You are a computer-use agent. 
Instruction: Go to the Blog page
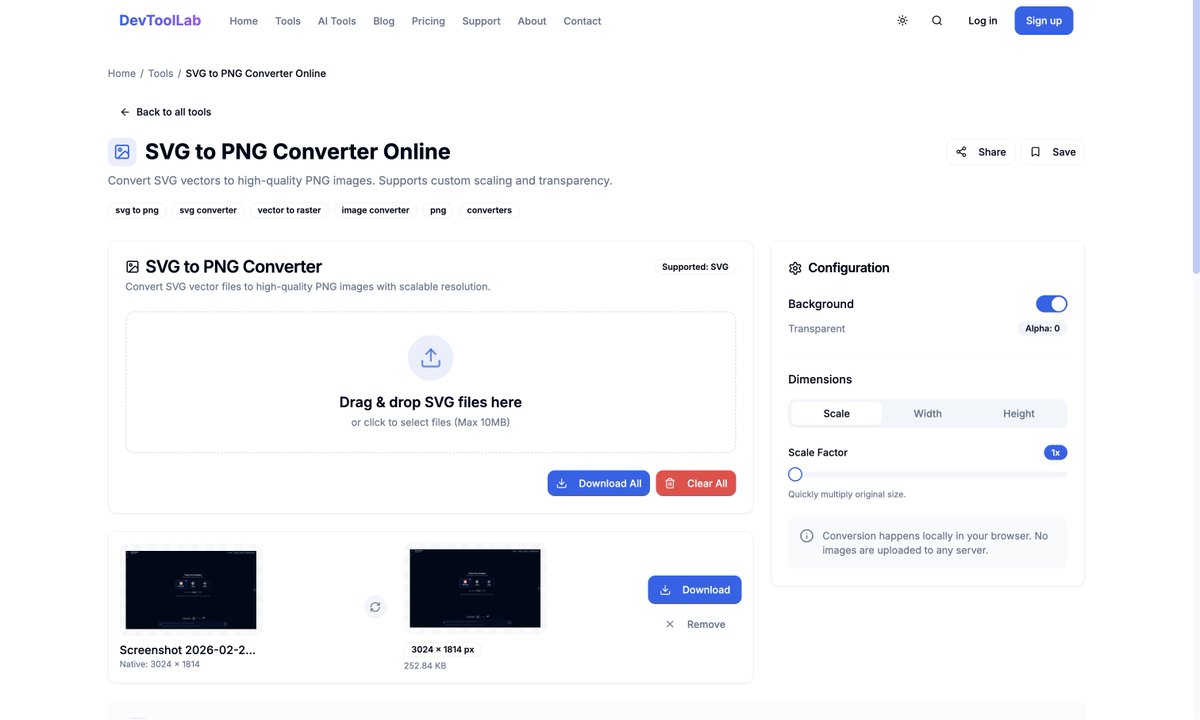click(384, 21)
